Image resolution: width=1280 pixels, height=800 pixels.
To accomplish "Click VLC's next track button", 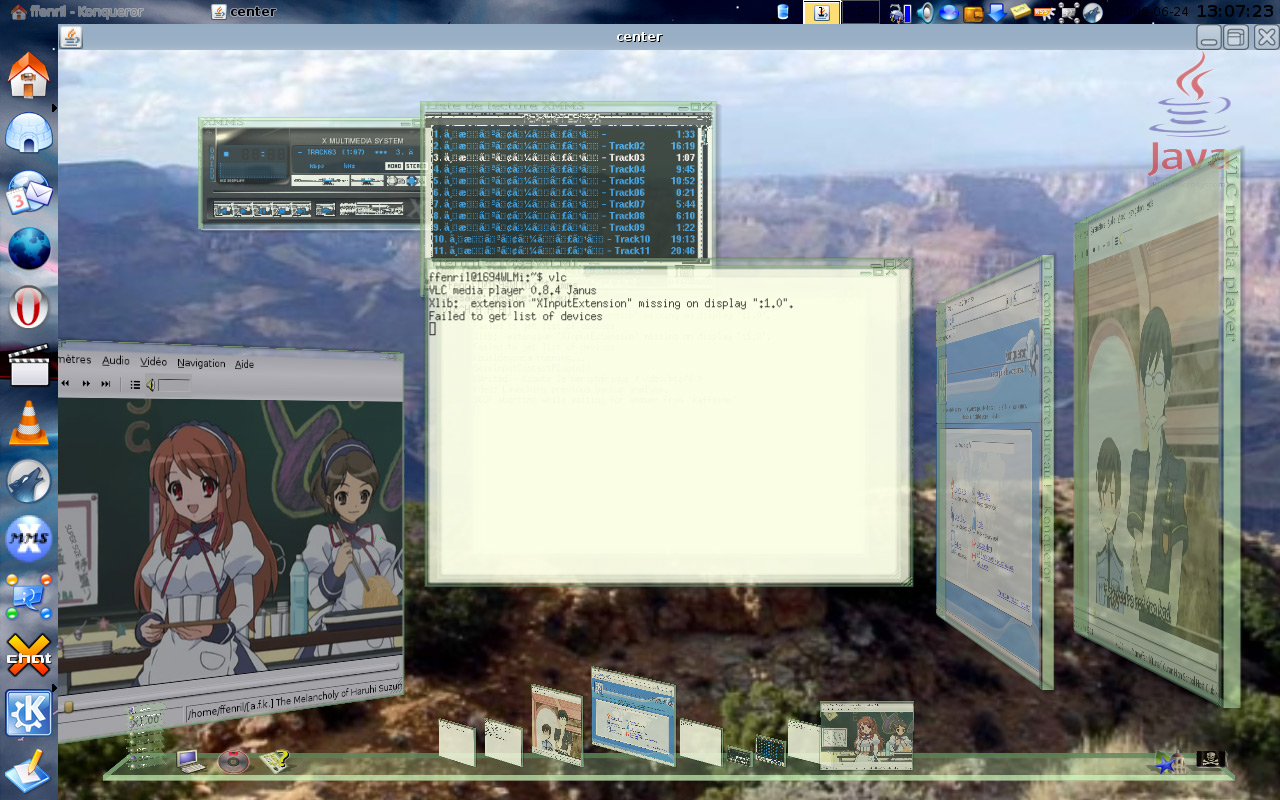I will (x=105, y=384).
